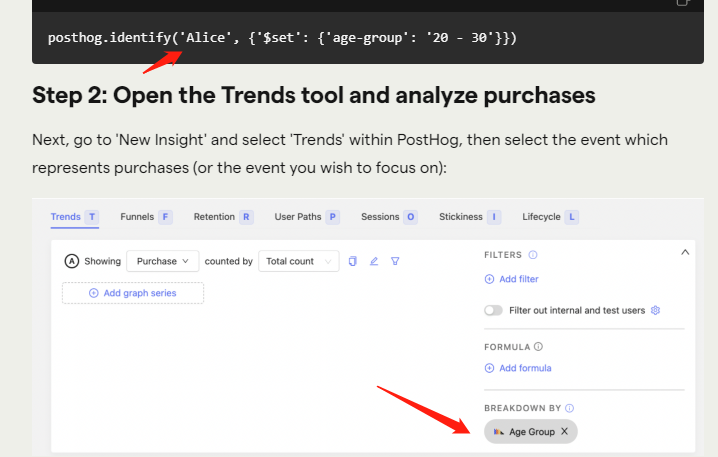Click the 'counted by' label
718x457 pixels.
[x=228, y=261]
